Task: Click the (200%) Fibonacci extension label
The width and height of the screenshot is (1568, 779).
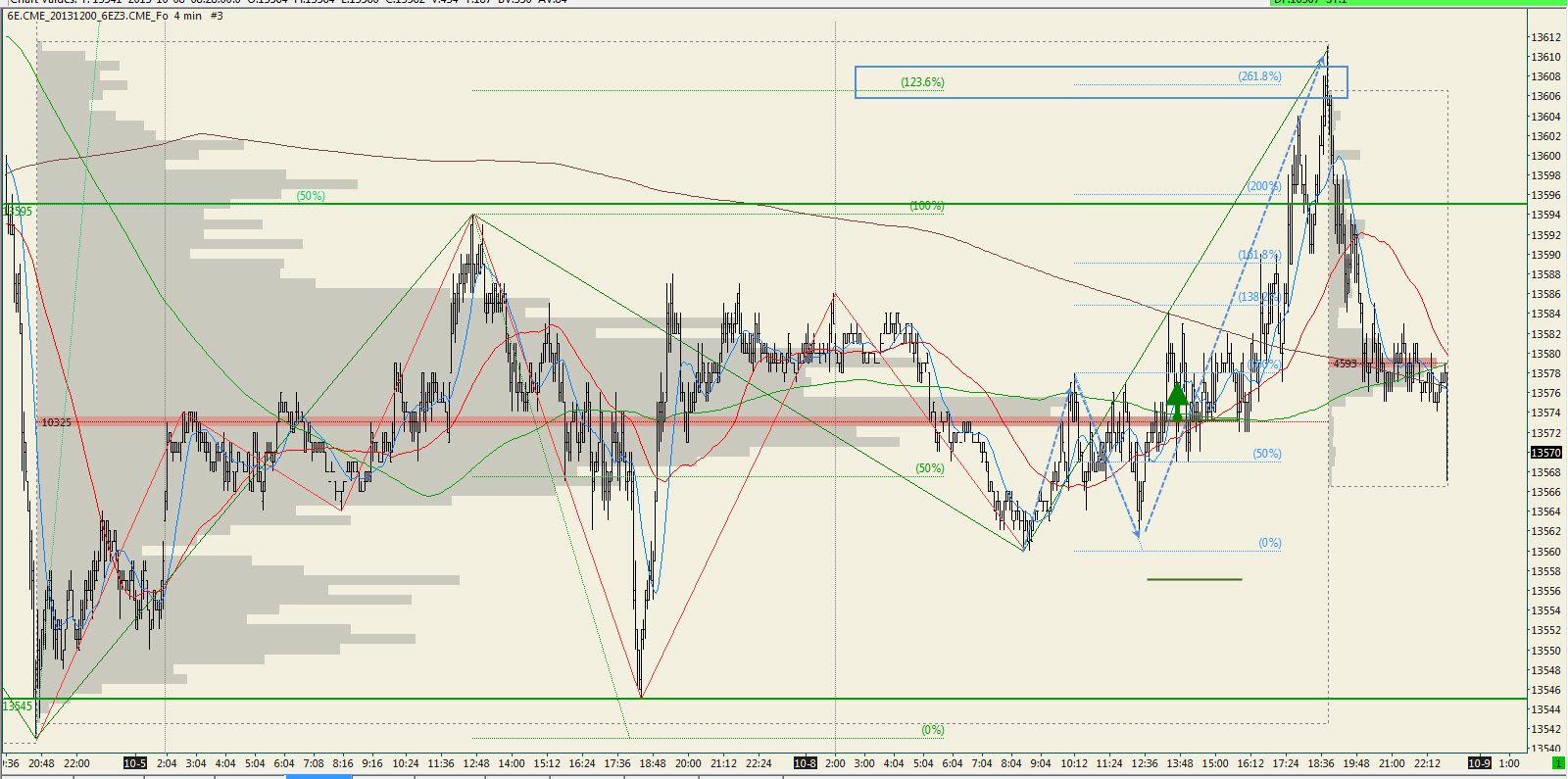Action: [x=1264, y=186]
